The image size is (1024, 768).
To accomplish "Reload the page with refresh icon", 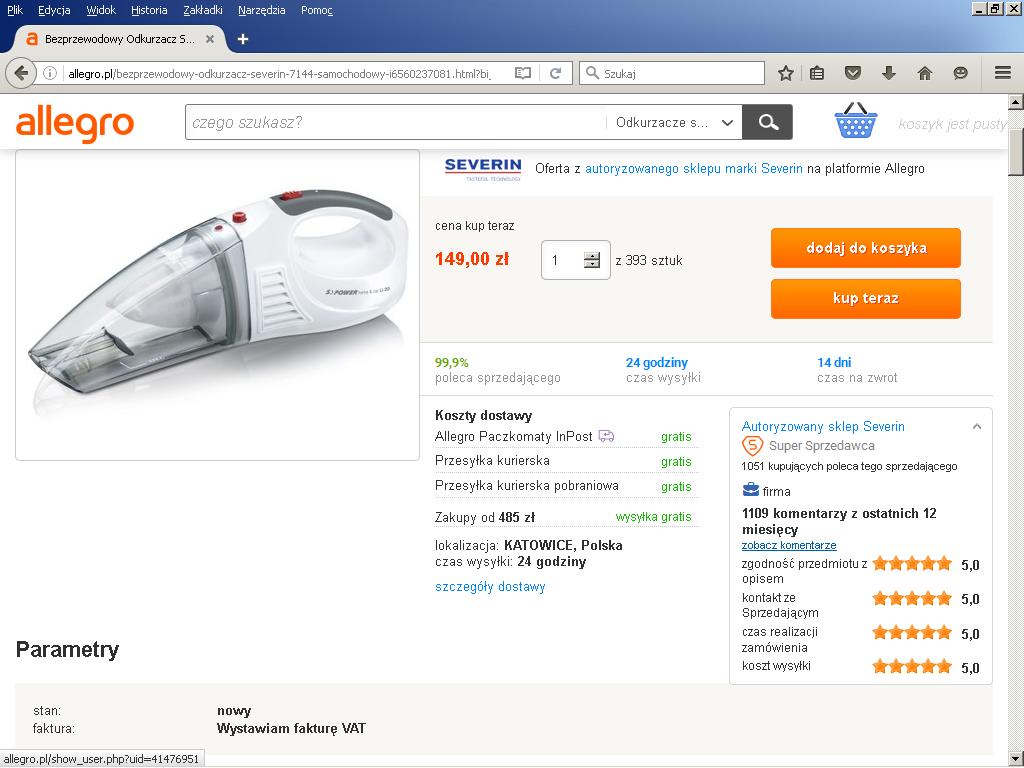I will point(556,73).
